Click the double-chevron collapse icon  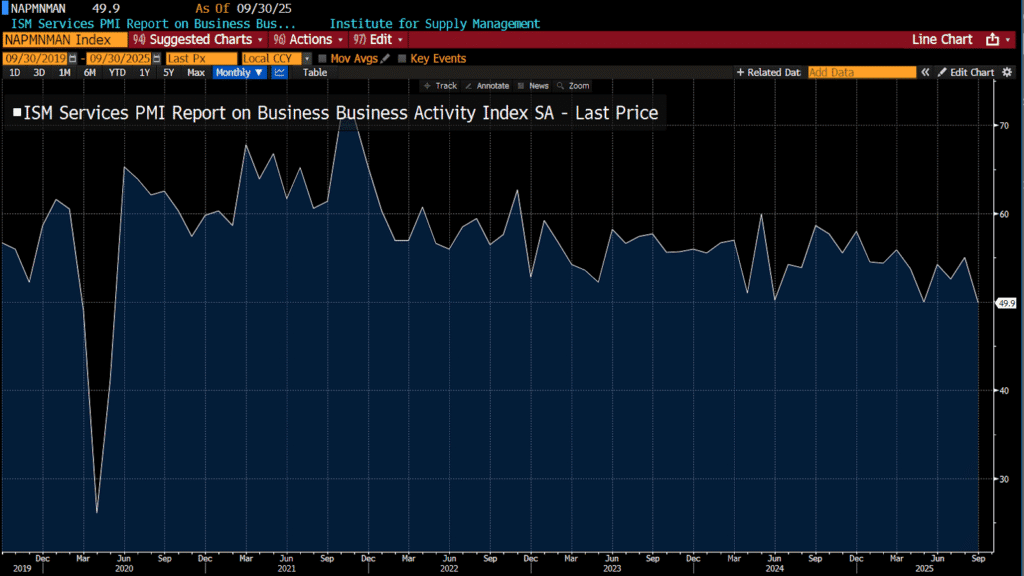(x=926, y=73)
